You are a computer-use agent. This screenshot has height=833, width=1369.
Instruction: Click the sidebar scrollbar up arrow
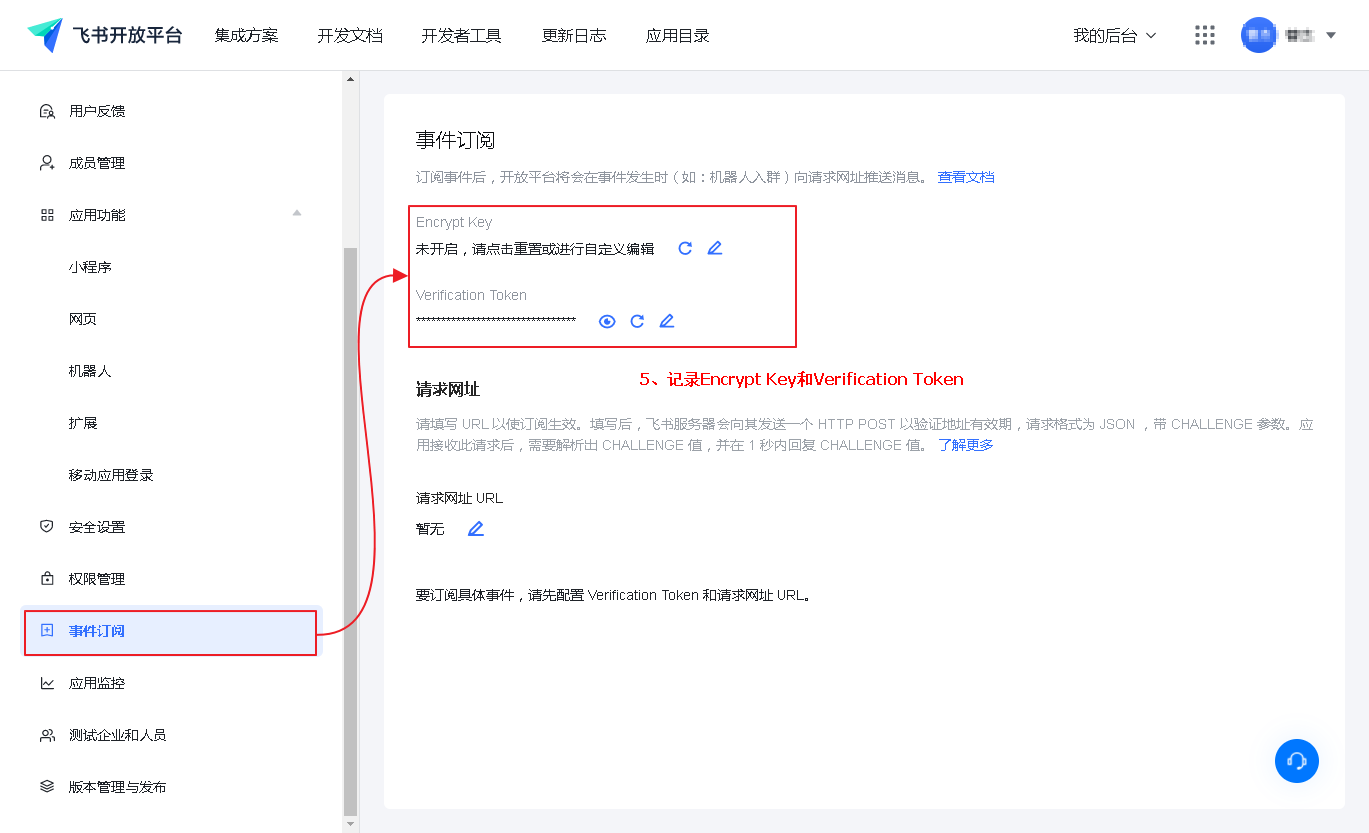click(350, 79)
